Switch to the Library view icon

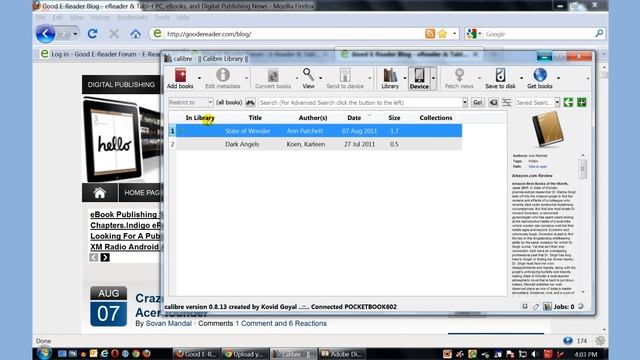click(390, 76)
